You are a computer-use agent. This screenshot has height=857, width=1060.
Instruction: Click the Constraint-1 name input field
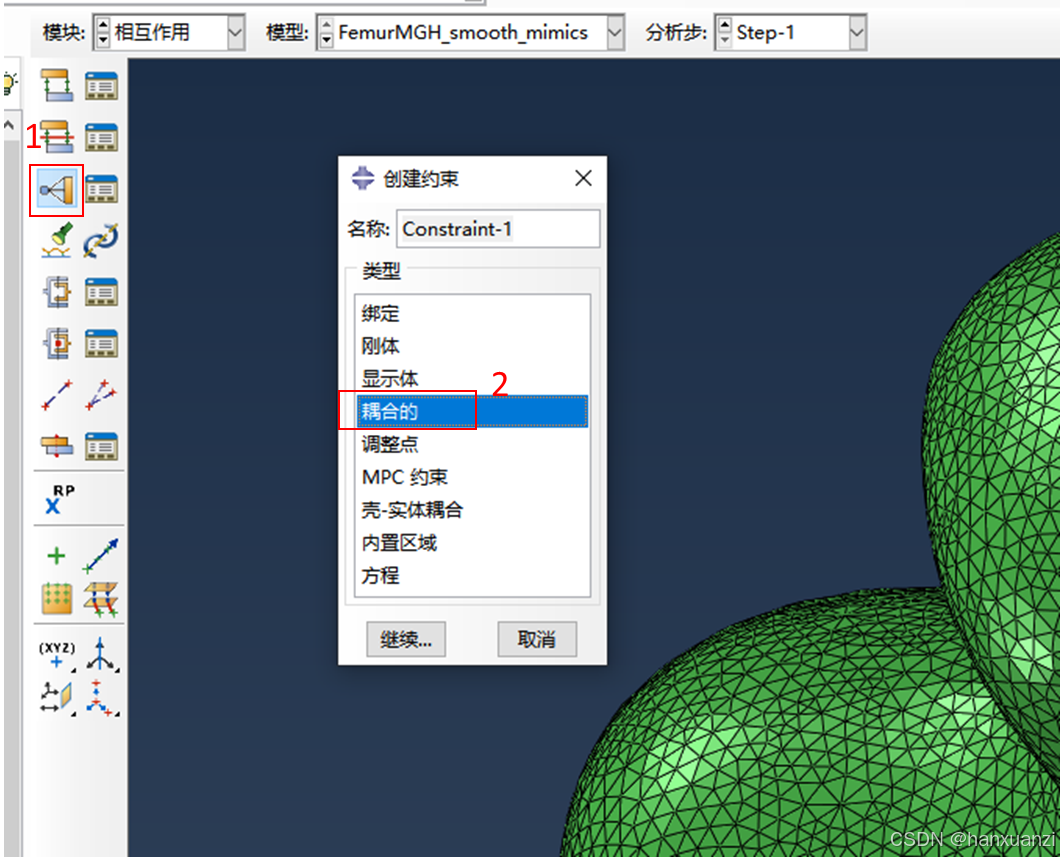pos(498,229)
